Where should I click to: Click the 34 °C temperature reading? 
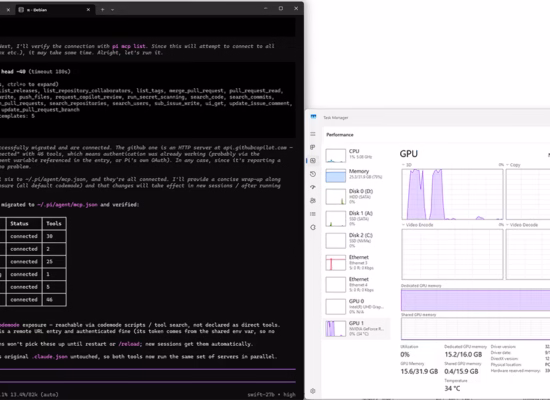452,388
